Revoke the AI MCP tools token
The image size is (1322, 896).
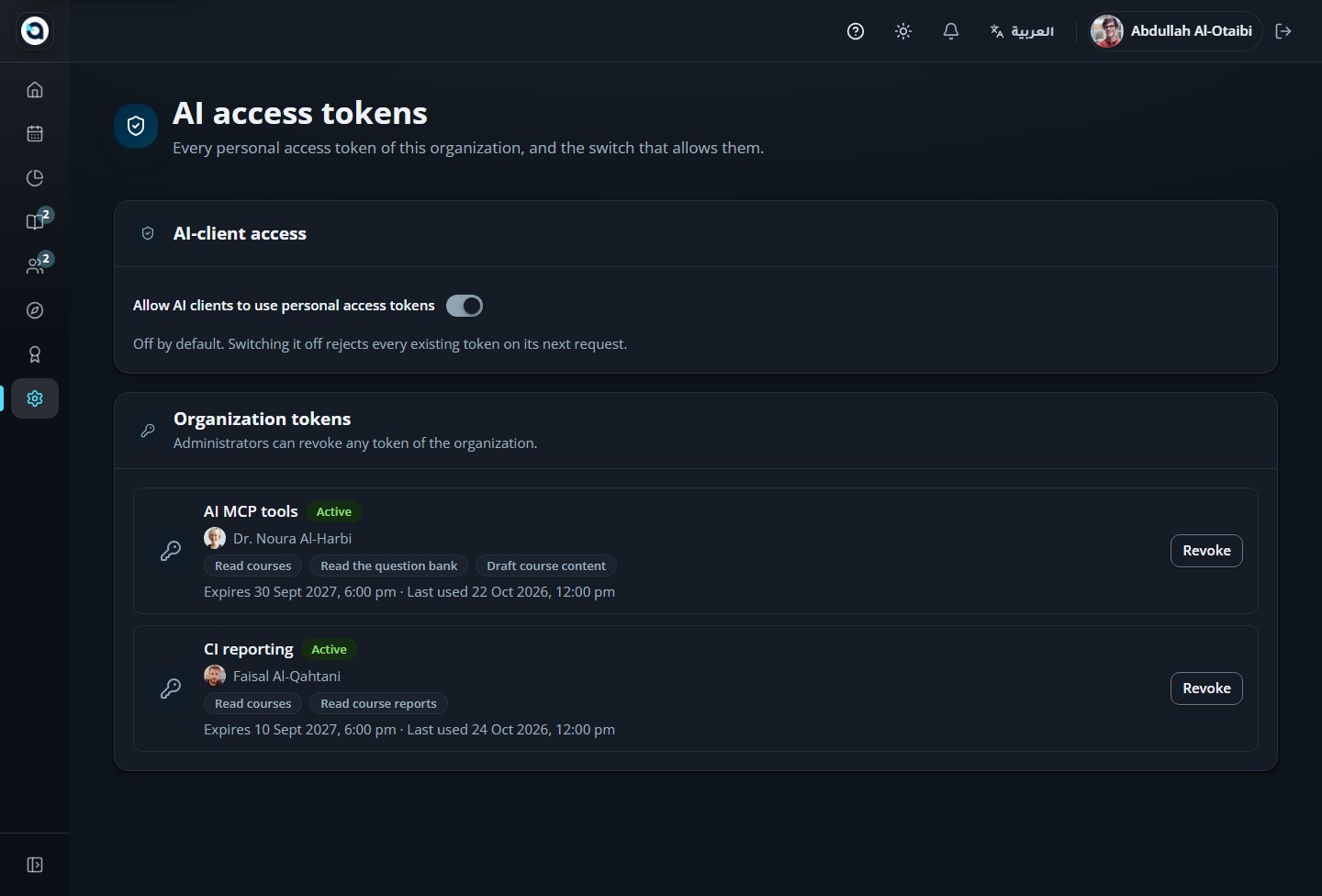1206,551
